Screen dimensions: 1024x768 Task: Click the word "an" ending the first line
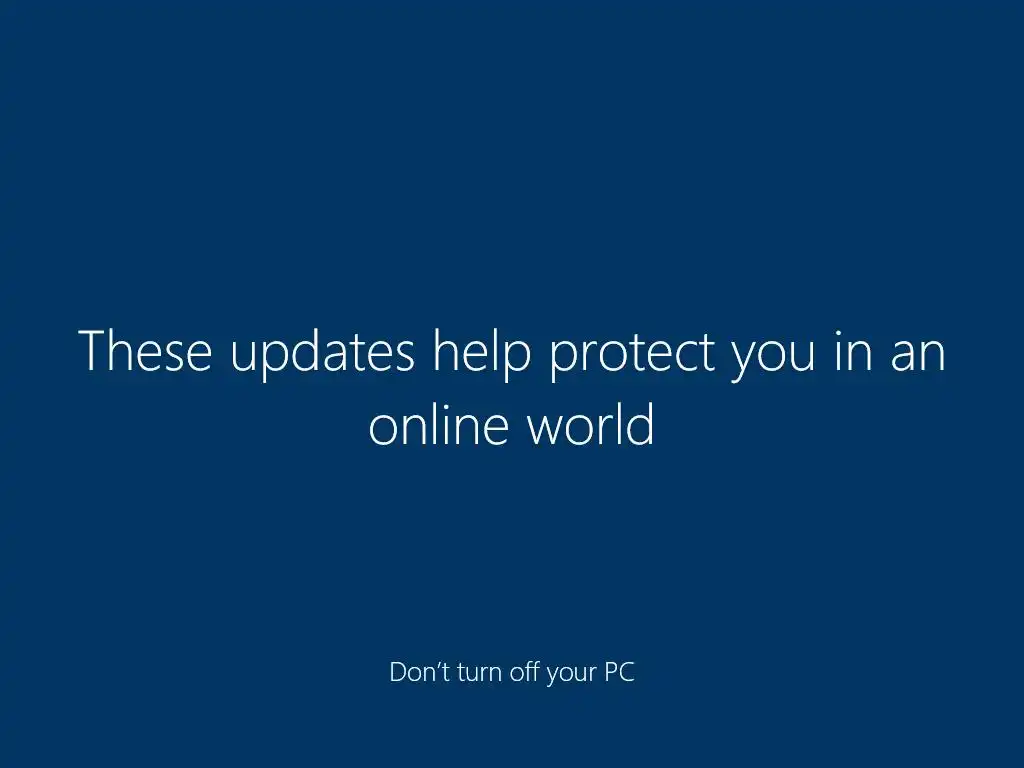click(x=918, y=355)
